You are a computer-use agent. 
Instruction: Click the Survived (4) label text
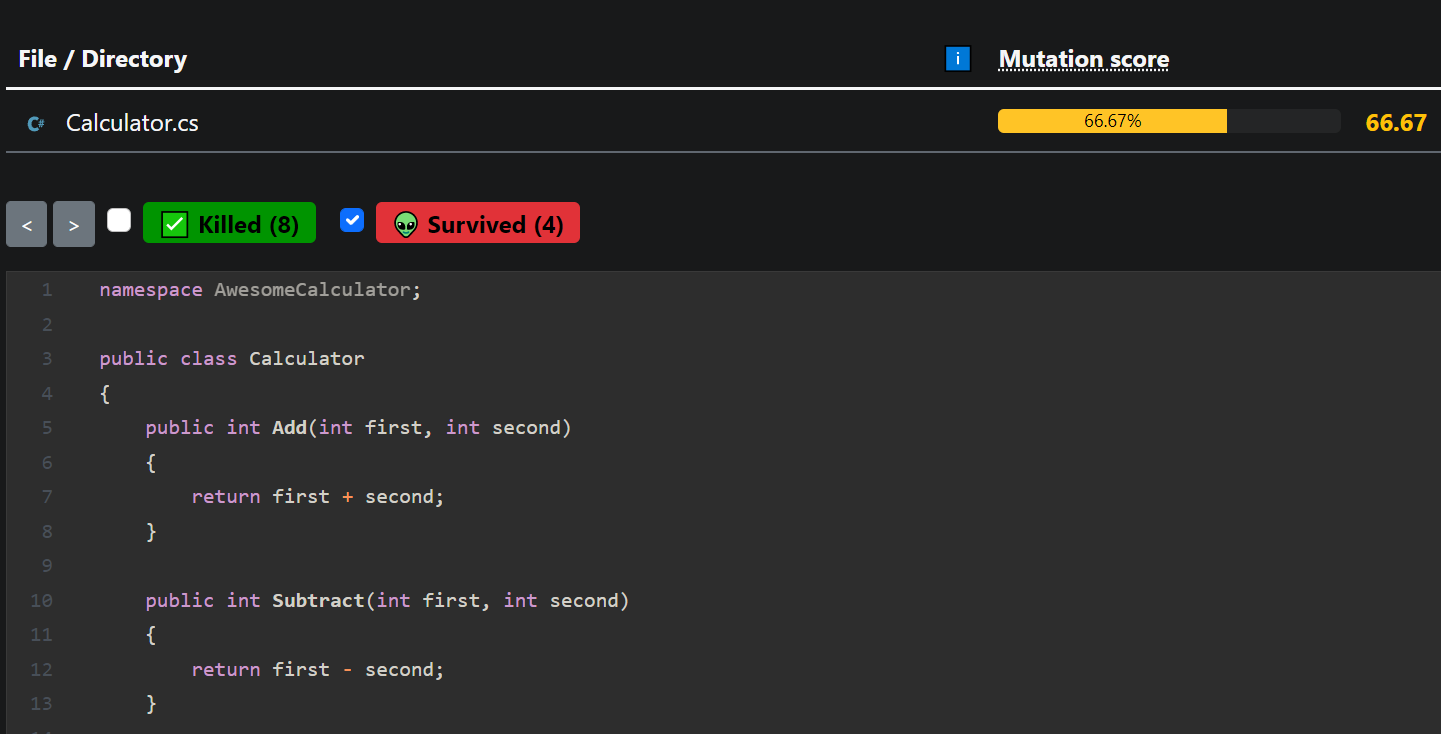[x=495, y=225]
